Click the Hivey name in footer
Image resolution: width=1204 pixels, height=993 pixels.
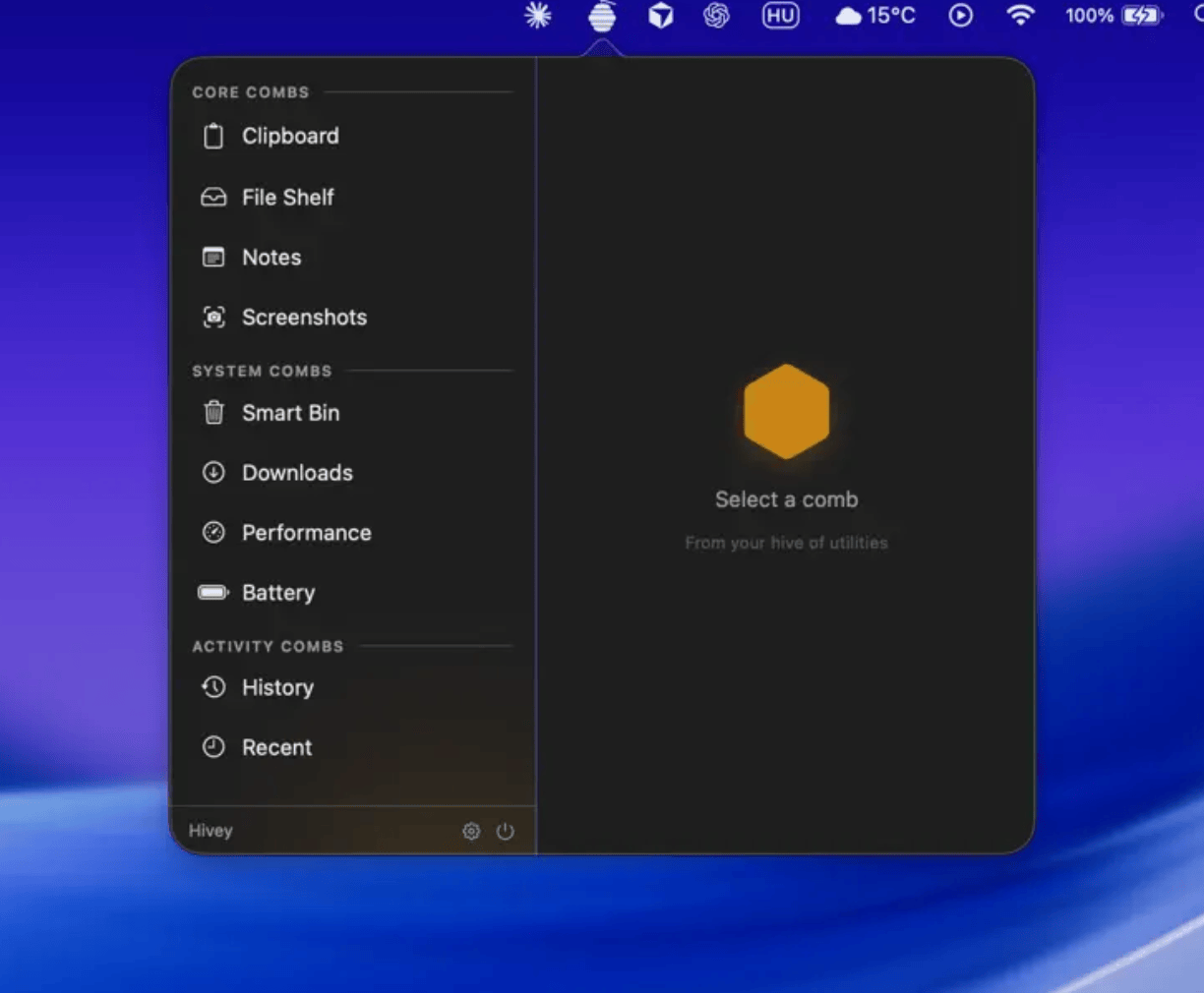point(211,831)
